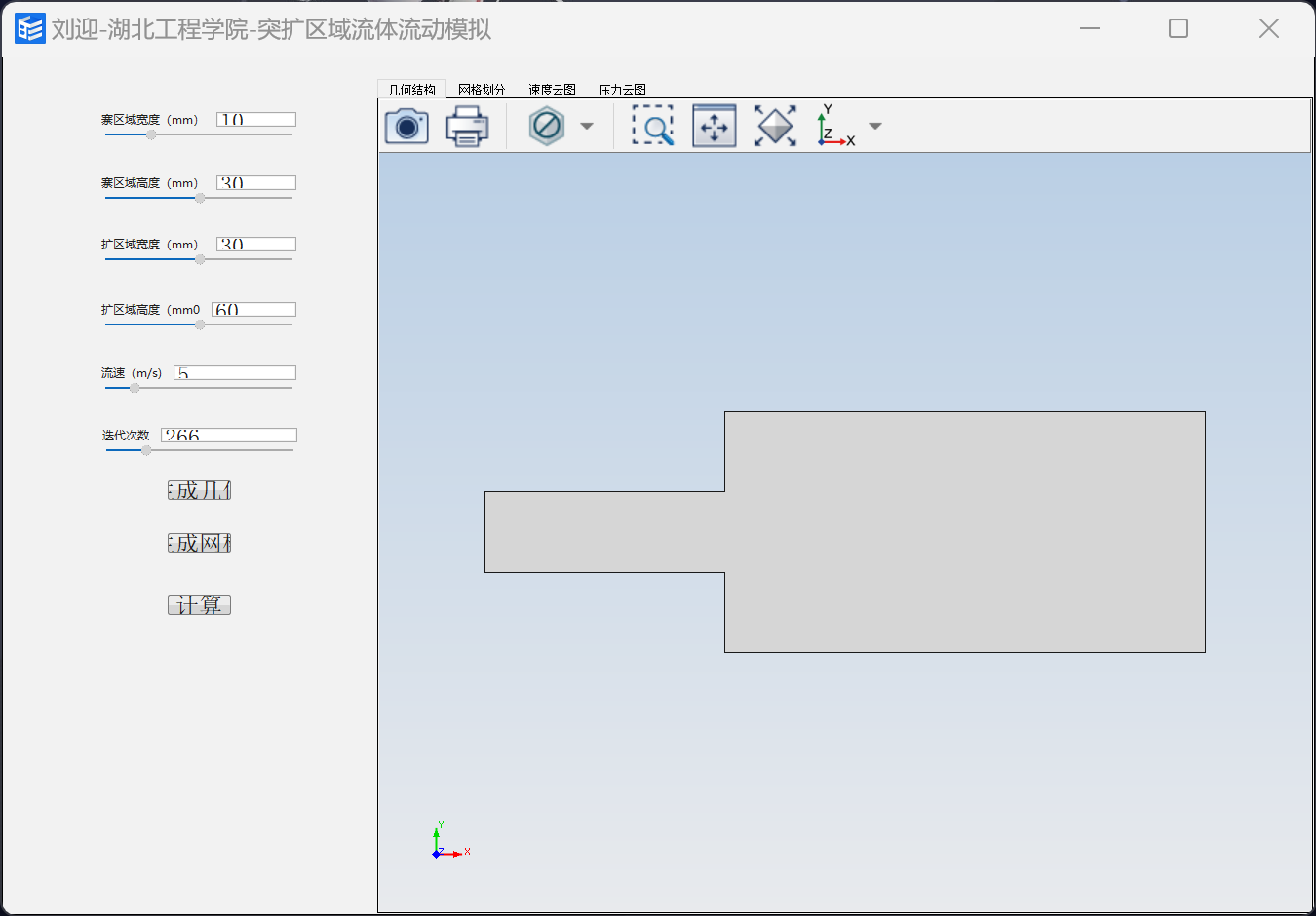The image size is (1316, 916).
Task: Click the small axis triad in viewport corner
Action: click(x=450, y=841)
